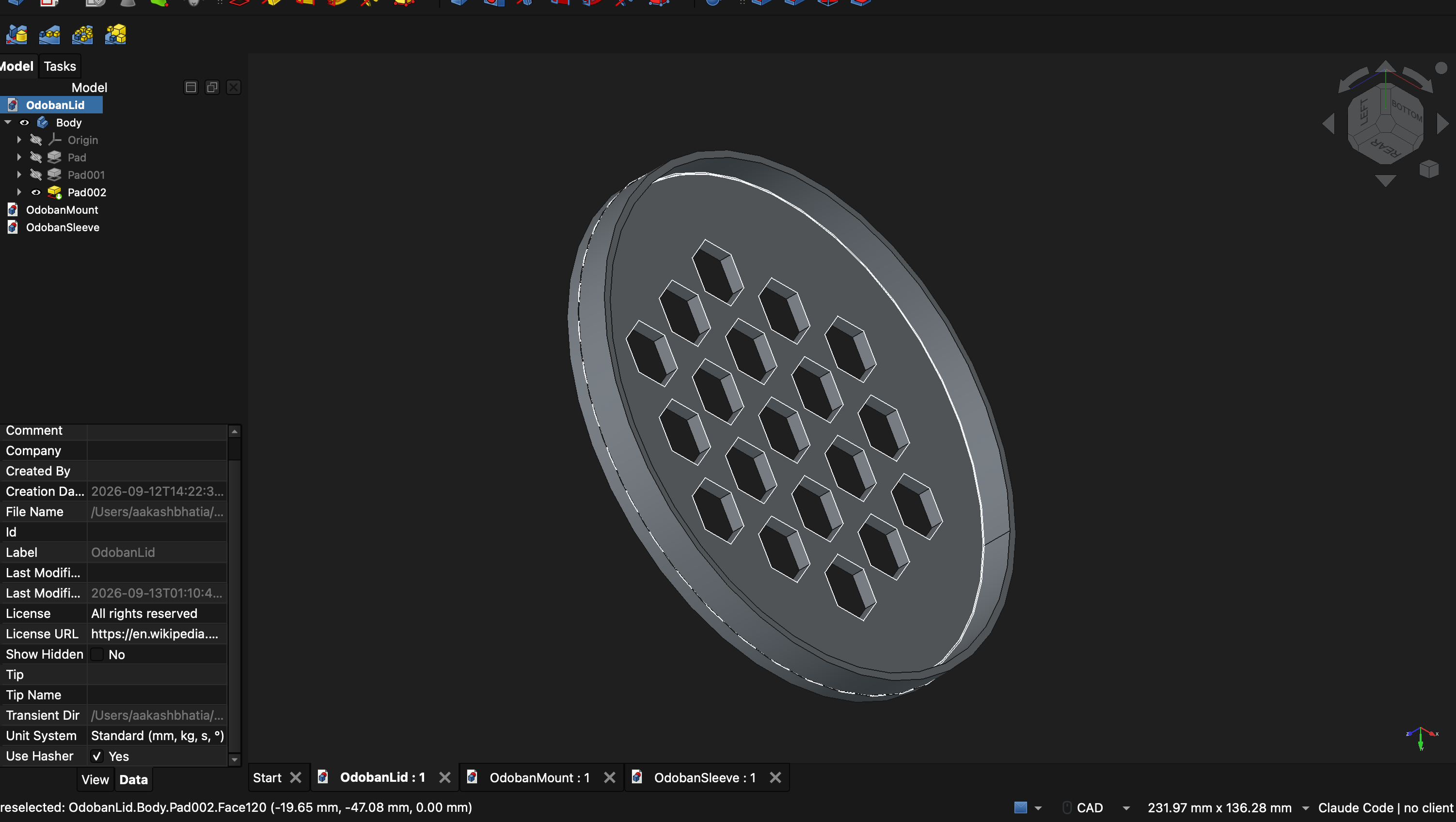Select the Linear Pattern tool
This screenshot has height=822, width=1456.
pos(49,35)
